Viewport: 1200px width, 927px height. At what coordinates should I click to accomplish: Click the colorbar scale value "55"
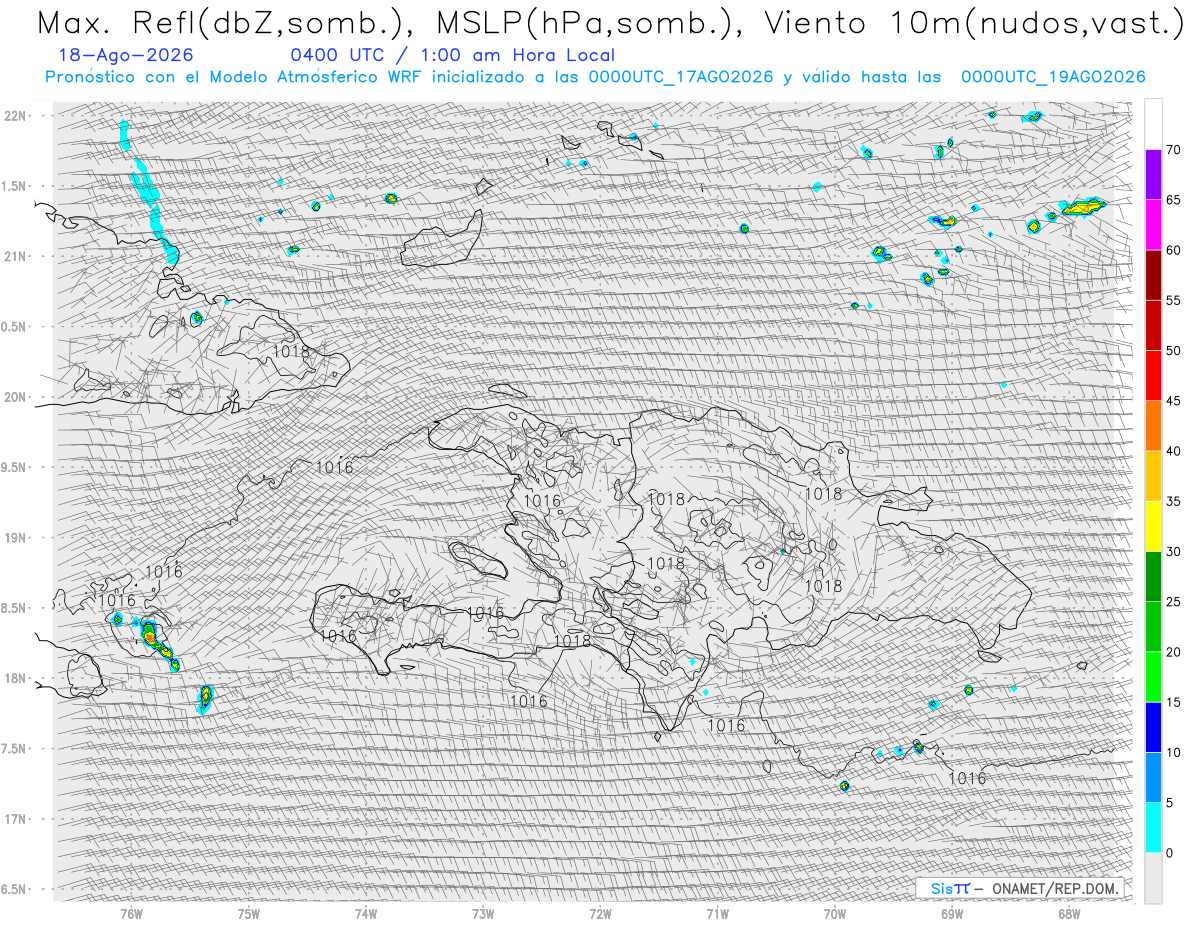1173,301
